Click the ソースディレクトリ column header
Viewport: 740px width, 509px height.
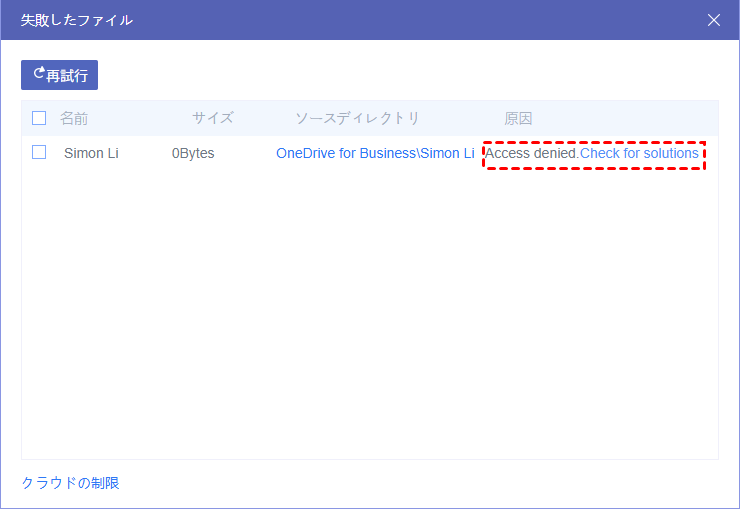358,118
